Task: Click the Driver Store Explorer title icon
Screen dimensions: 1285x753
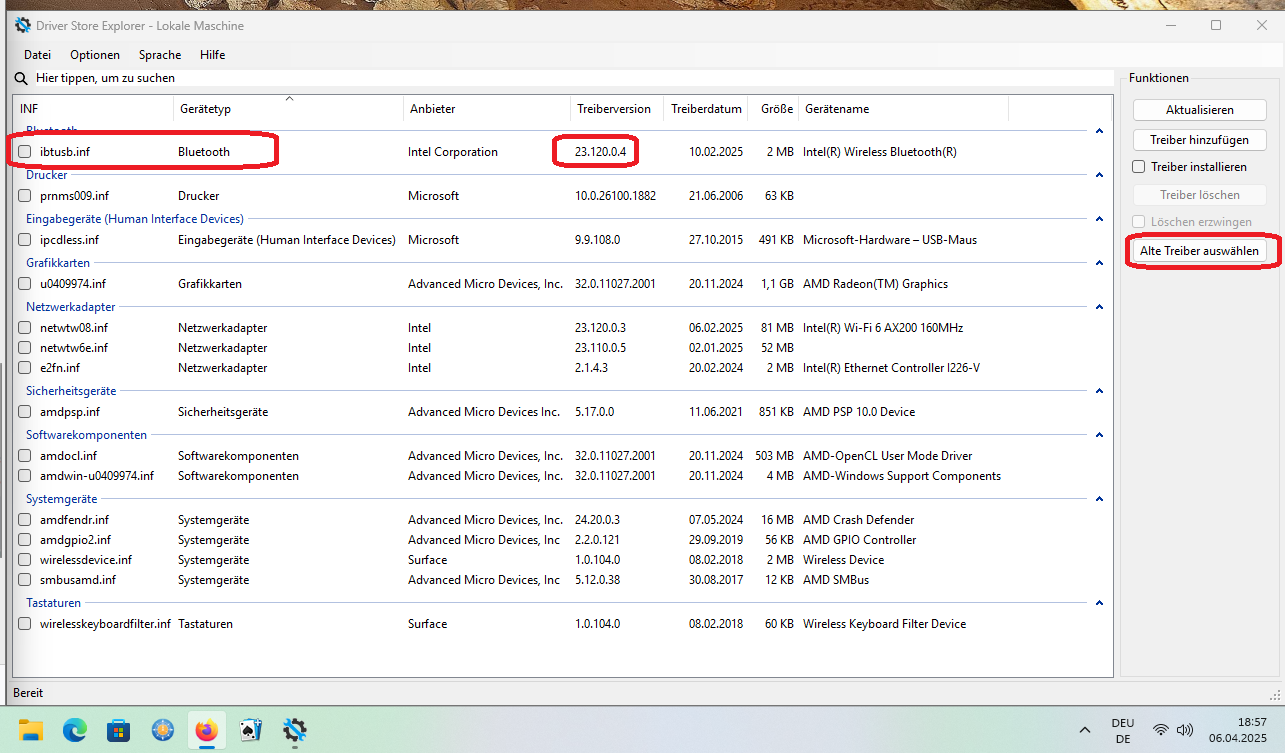Action: point(23,25)
